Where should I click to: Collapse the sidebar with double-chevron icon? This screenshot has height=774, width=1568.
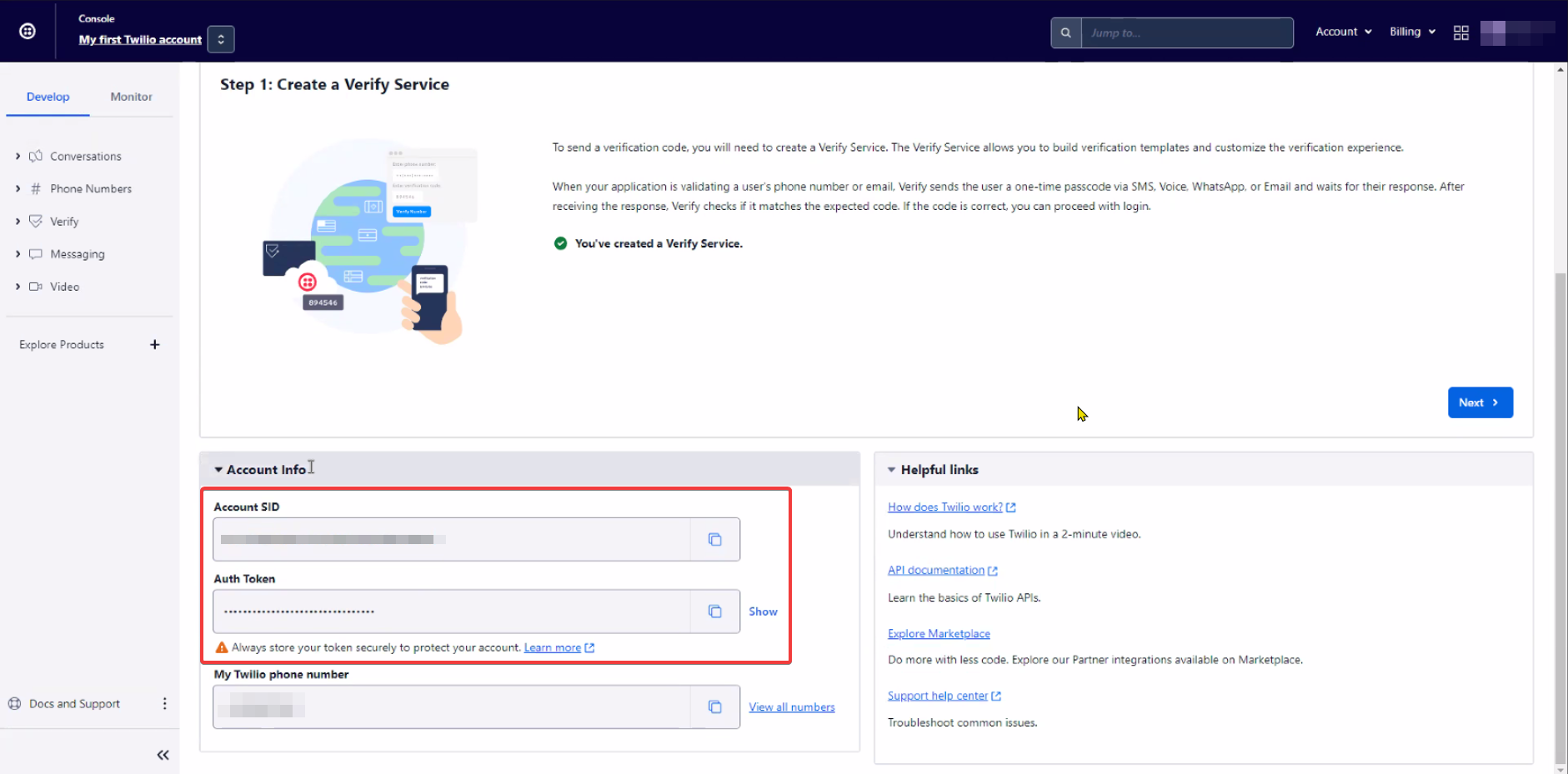coord(163,755)
